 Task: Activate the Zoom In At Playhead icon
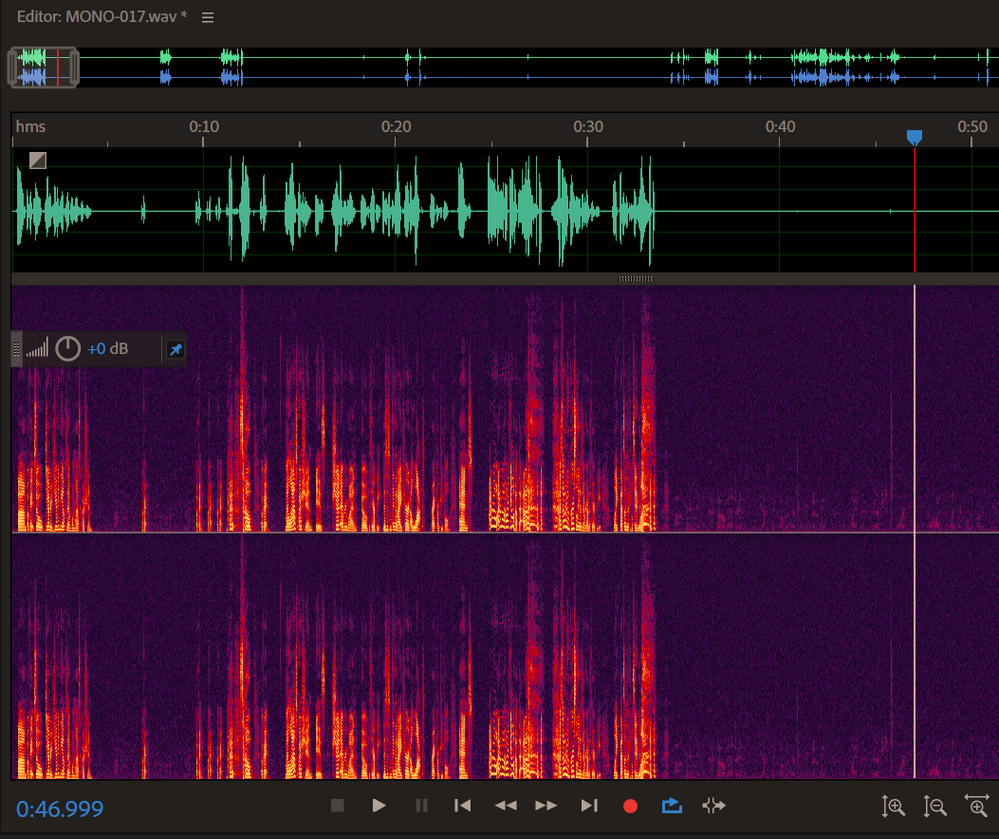977,805
